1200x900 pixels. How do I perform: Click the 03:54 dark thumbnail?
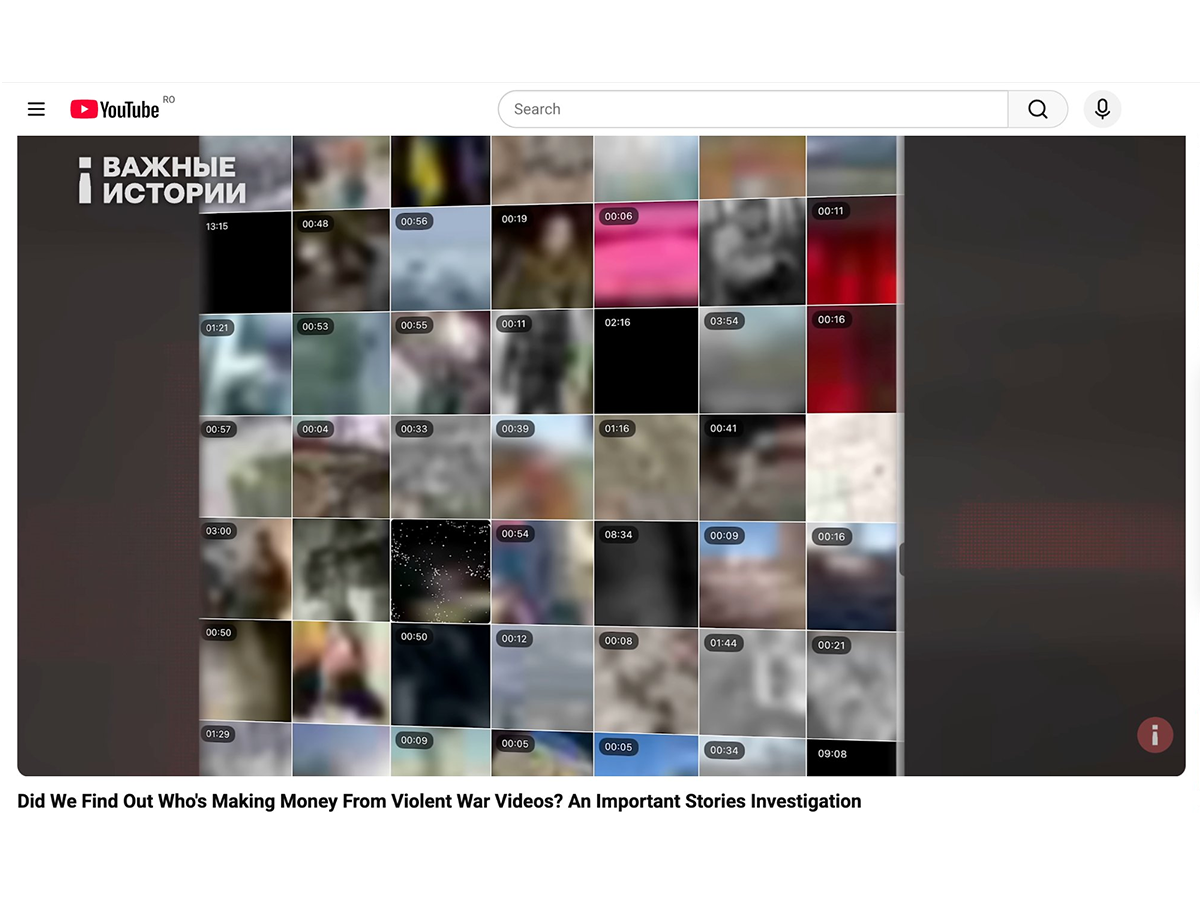751,360
